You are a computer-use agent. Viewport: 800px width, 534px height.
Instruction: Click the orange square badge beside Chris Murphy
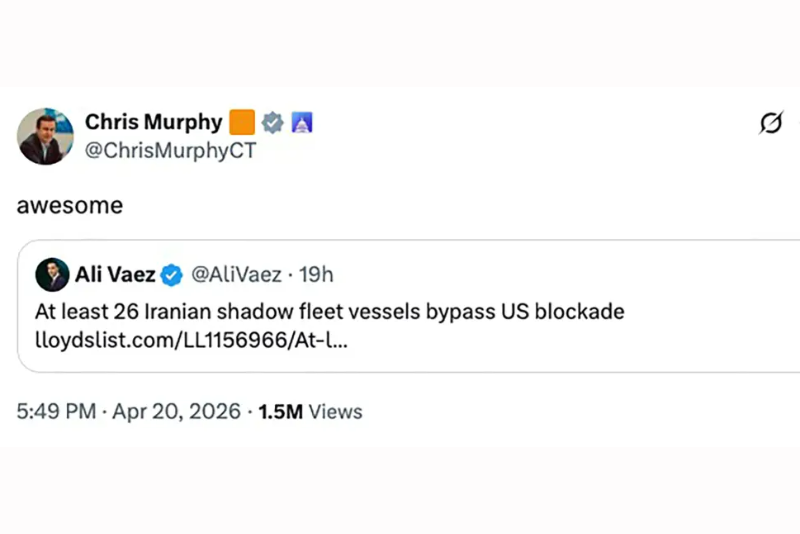[242, 123]
